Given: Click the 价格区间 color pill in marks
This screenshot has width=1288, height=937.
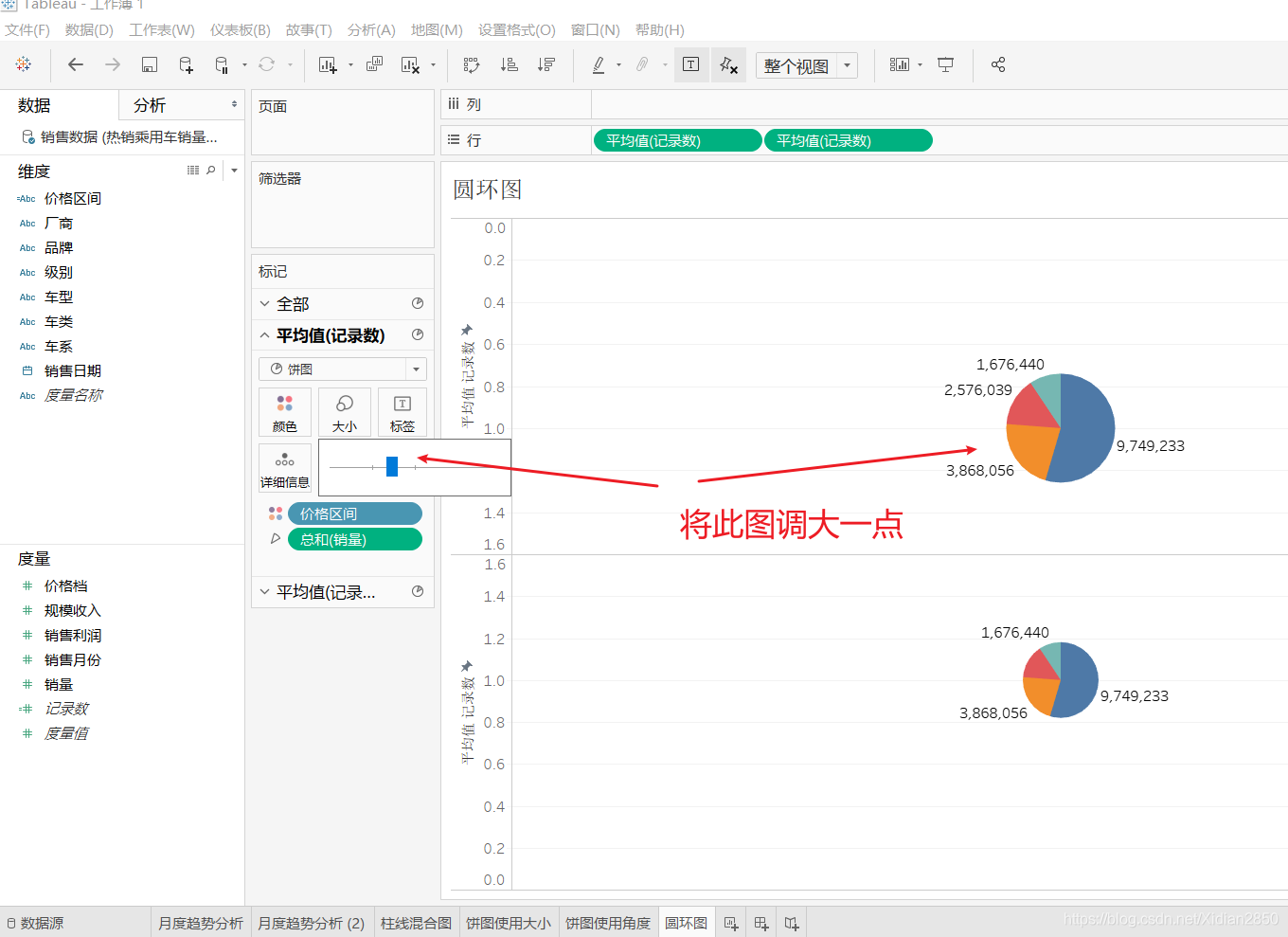Looking at the screenshot, I should [x=355, y=514].
